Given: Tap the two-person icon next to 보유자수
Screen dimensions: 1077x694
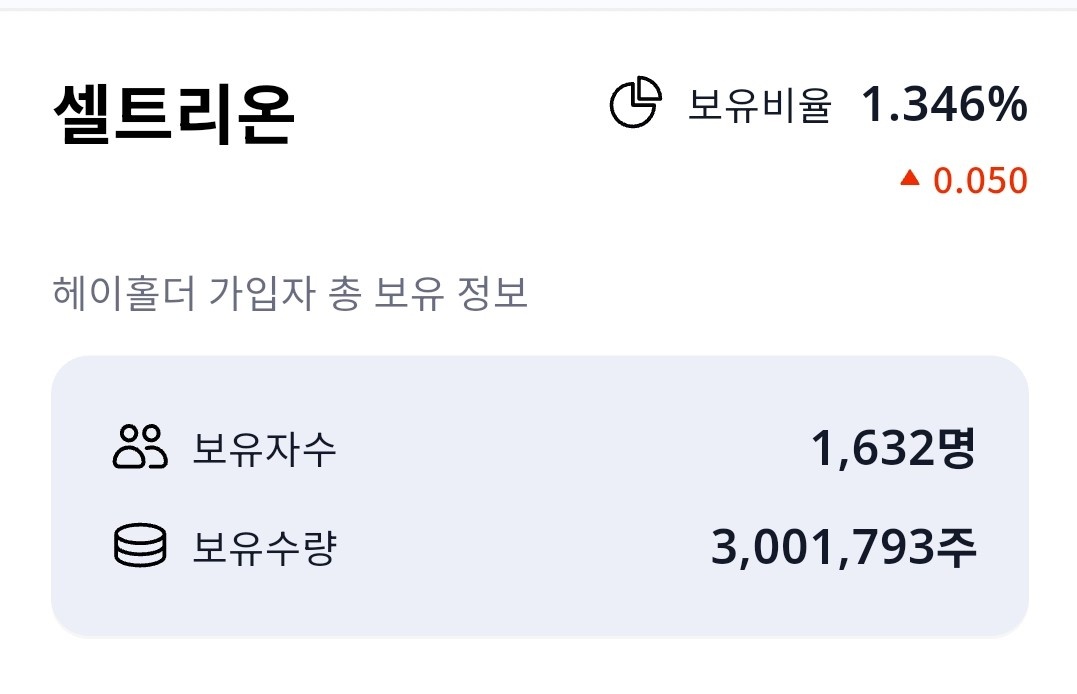Looking at the screenshot, I should 139,447.
